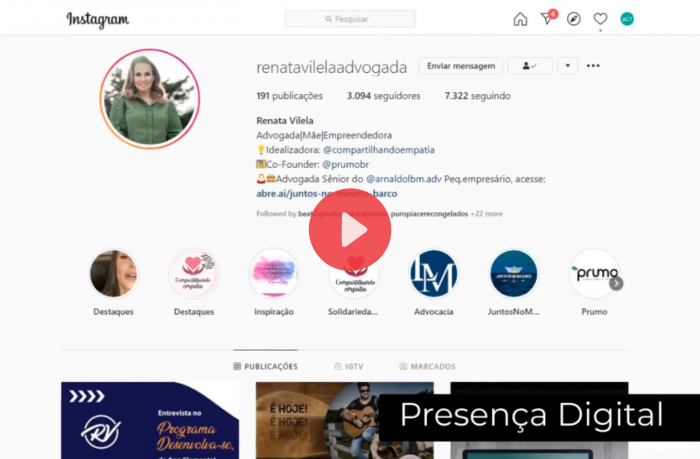Open the Inspiração story highlight
Image resolution: width=700 pixels, height=459 pixels.
(x=273, y=274)
